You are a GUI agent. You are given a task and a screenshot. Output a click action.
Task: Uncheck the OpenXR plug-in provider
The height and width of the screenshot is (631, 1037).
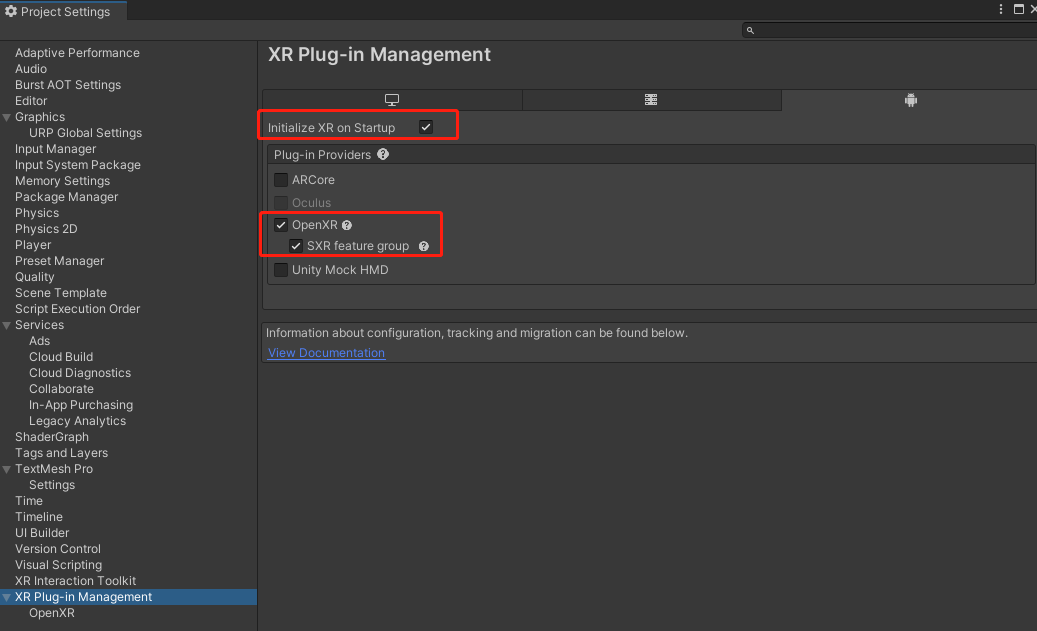pos(281,225)
